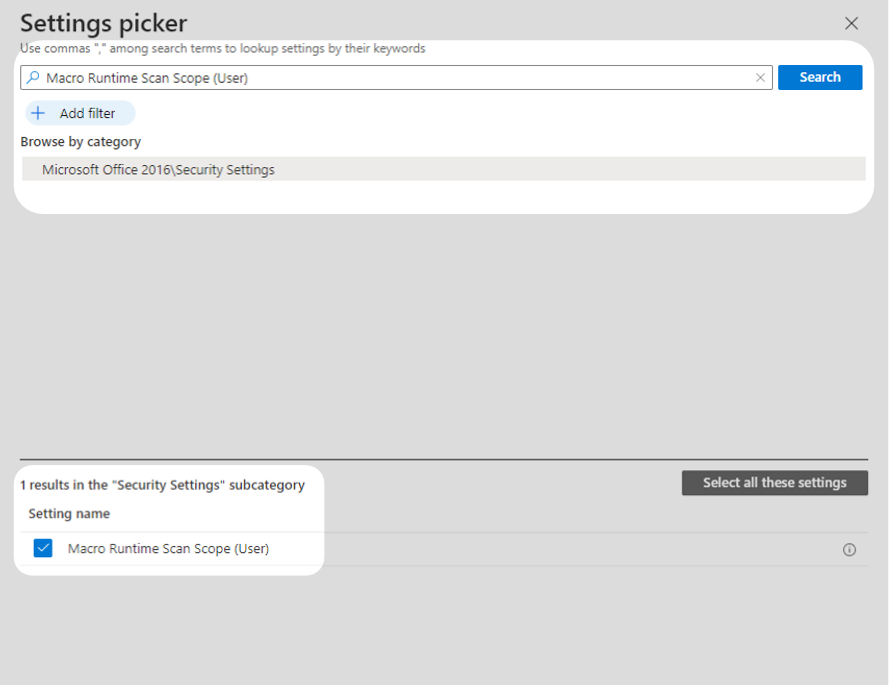Click the plus icon next to Add filter
889x685 pixels.
(x=39, y=112)
